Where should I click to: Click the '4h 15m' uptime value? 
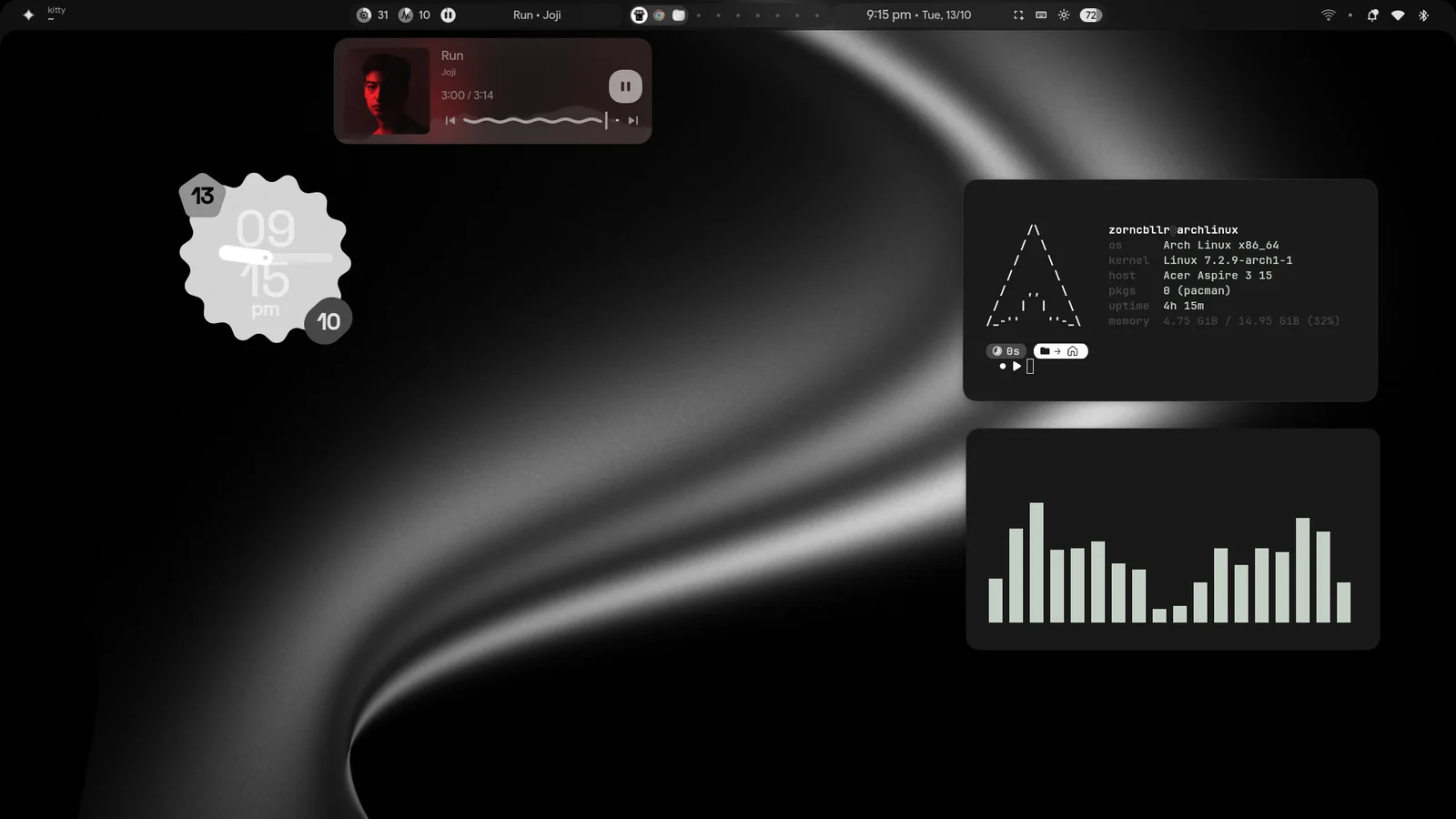pyautogui.click(x=1183, y=306)
